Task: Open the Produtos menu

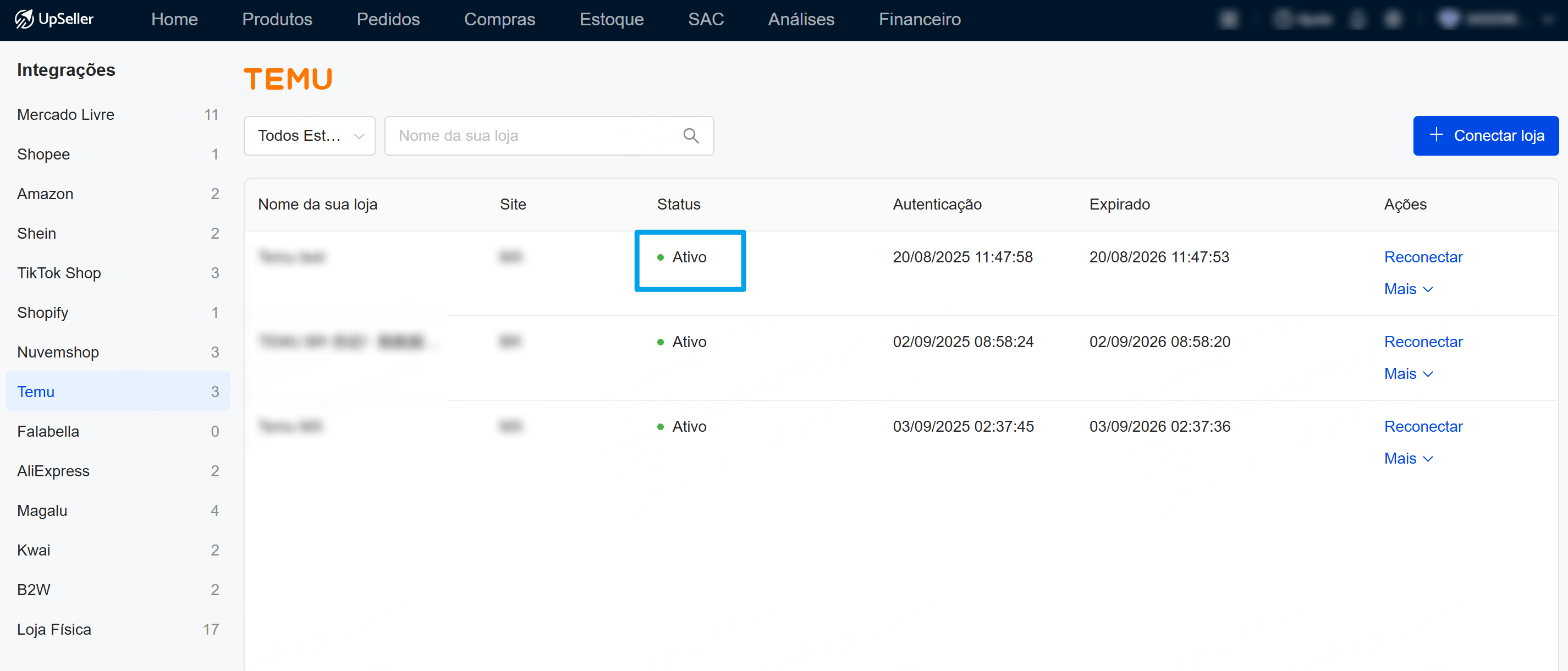Action: click(277, 19)
